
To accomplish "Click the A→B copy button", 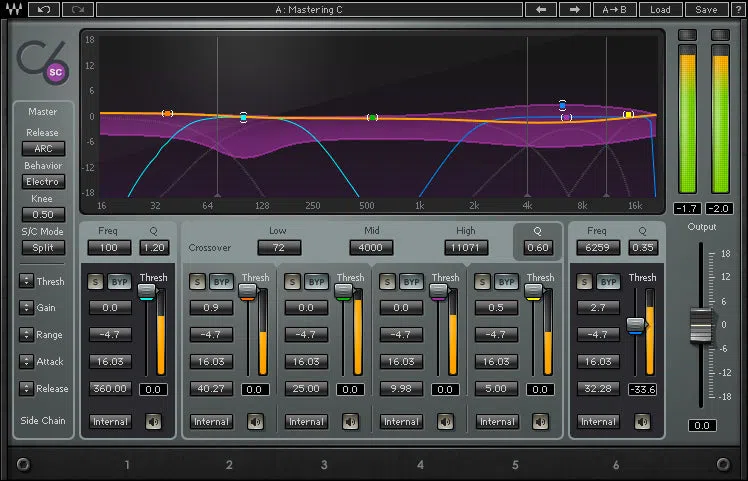I will 614,10.
